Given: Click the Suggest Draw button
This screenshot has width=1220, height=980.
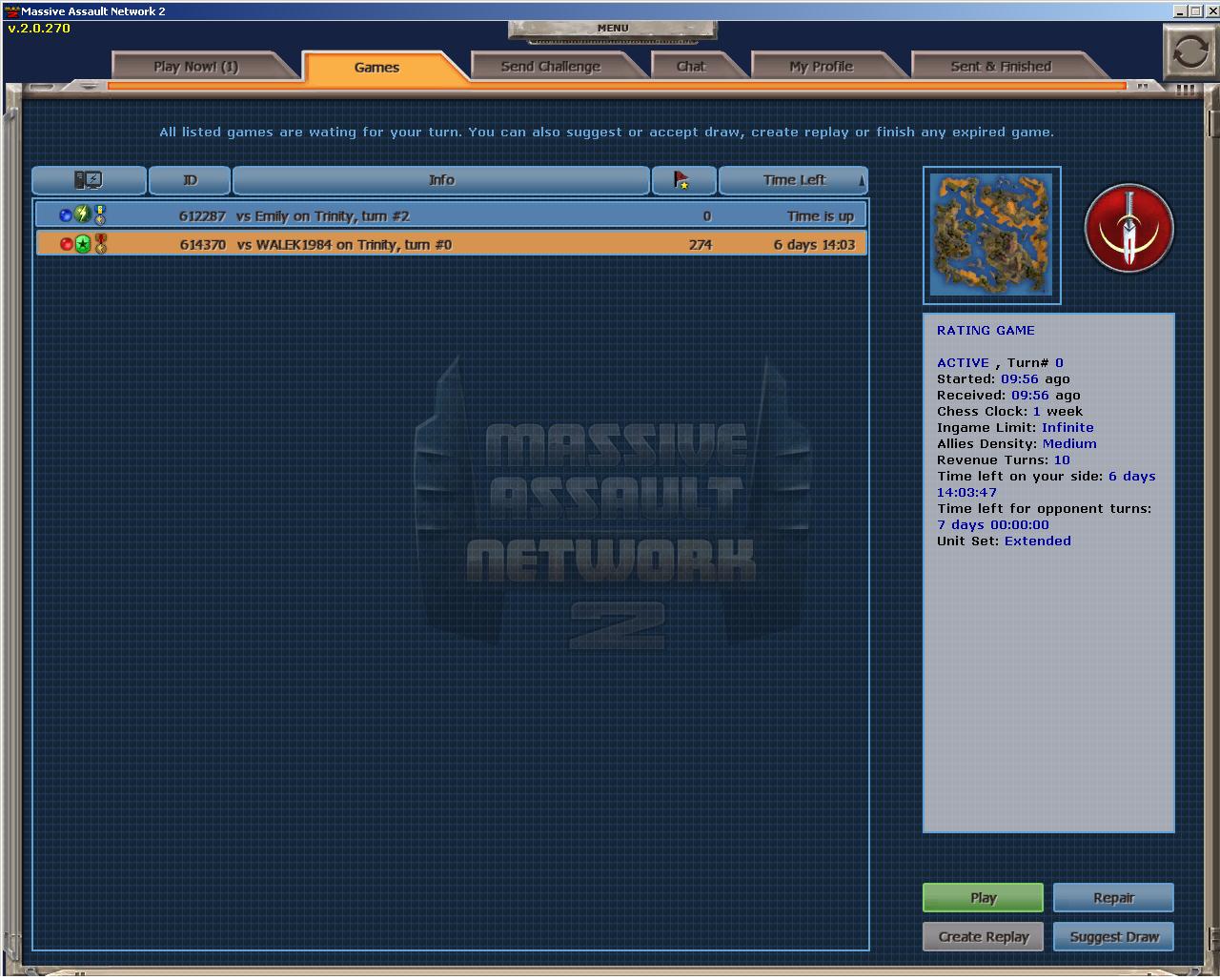Looking at the screenshot, I should (1113, 936).
